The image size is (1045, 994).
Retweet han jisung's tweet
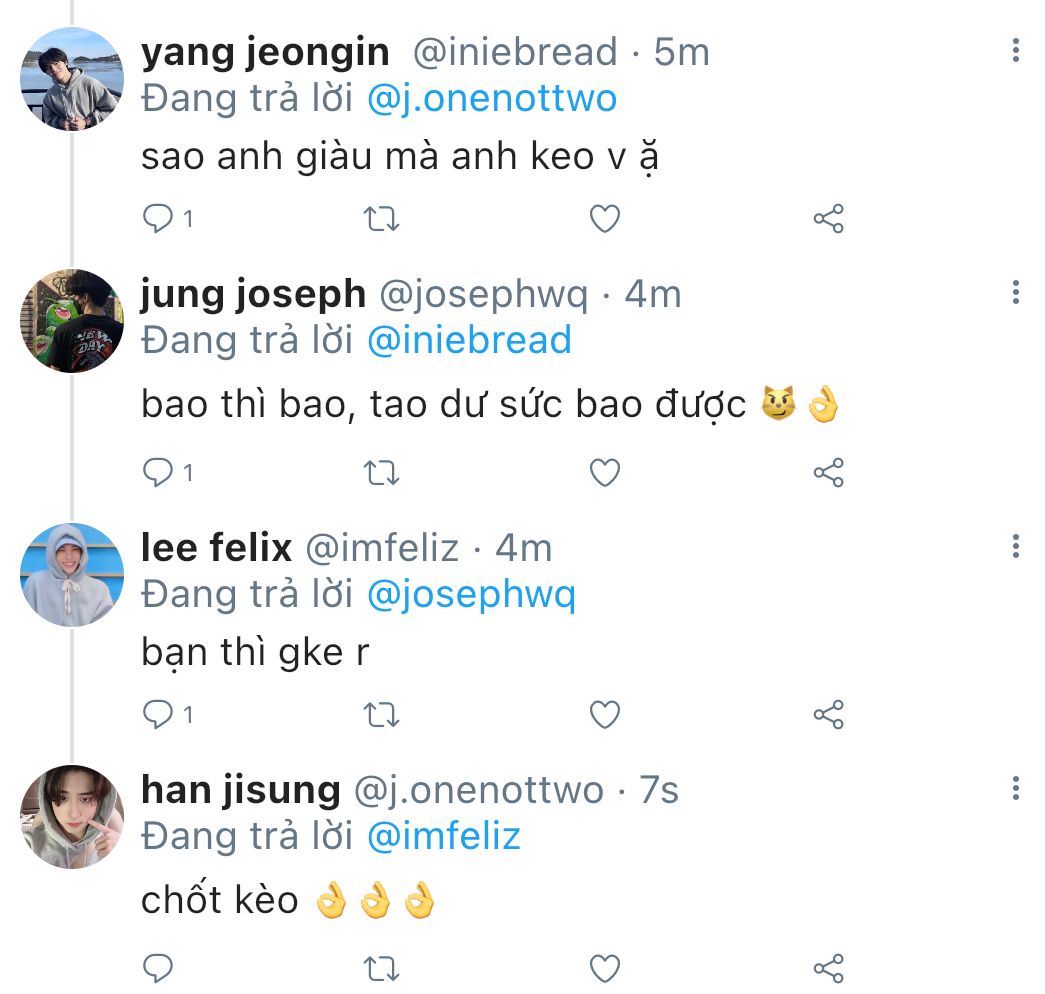pos(381,967)
